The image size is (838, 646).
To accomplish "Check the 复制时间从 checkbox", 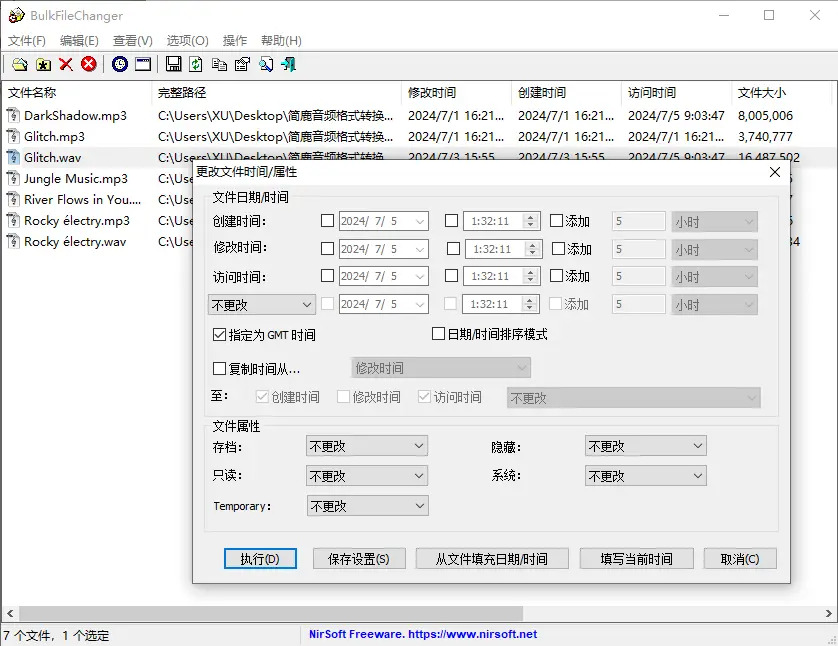I will coord(222,368).
